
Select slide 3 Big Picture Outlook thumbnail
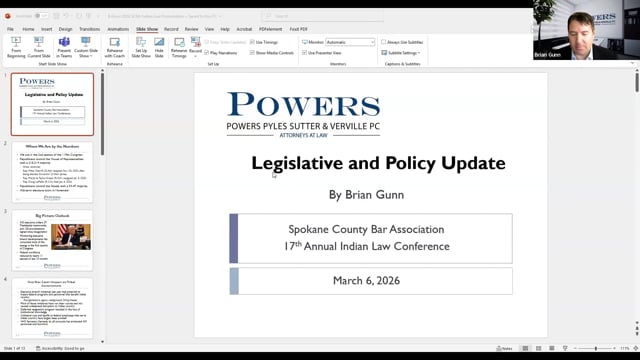tap(52, 240)
